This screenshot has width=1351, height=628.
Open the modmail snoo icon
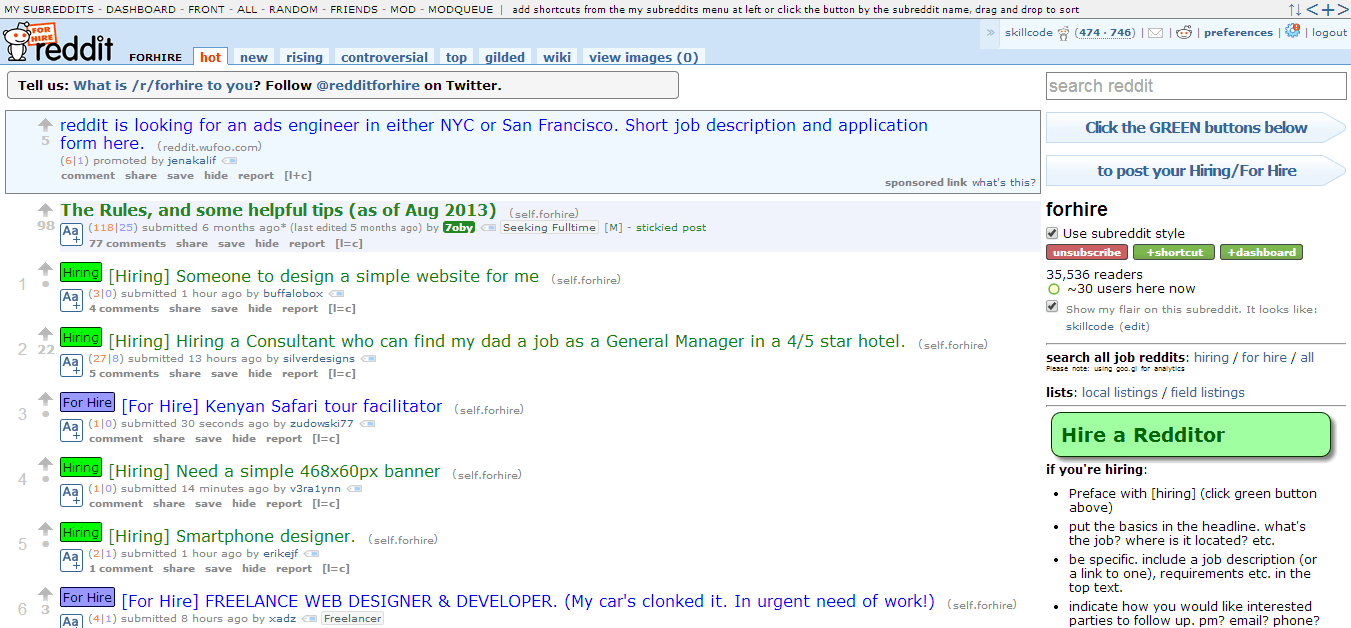(1184, 32)
